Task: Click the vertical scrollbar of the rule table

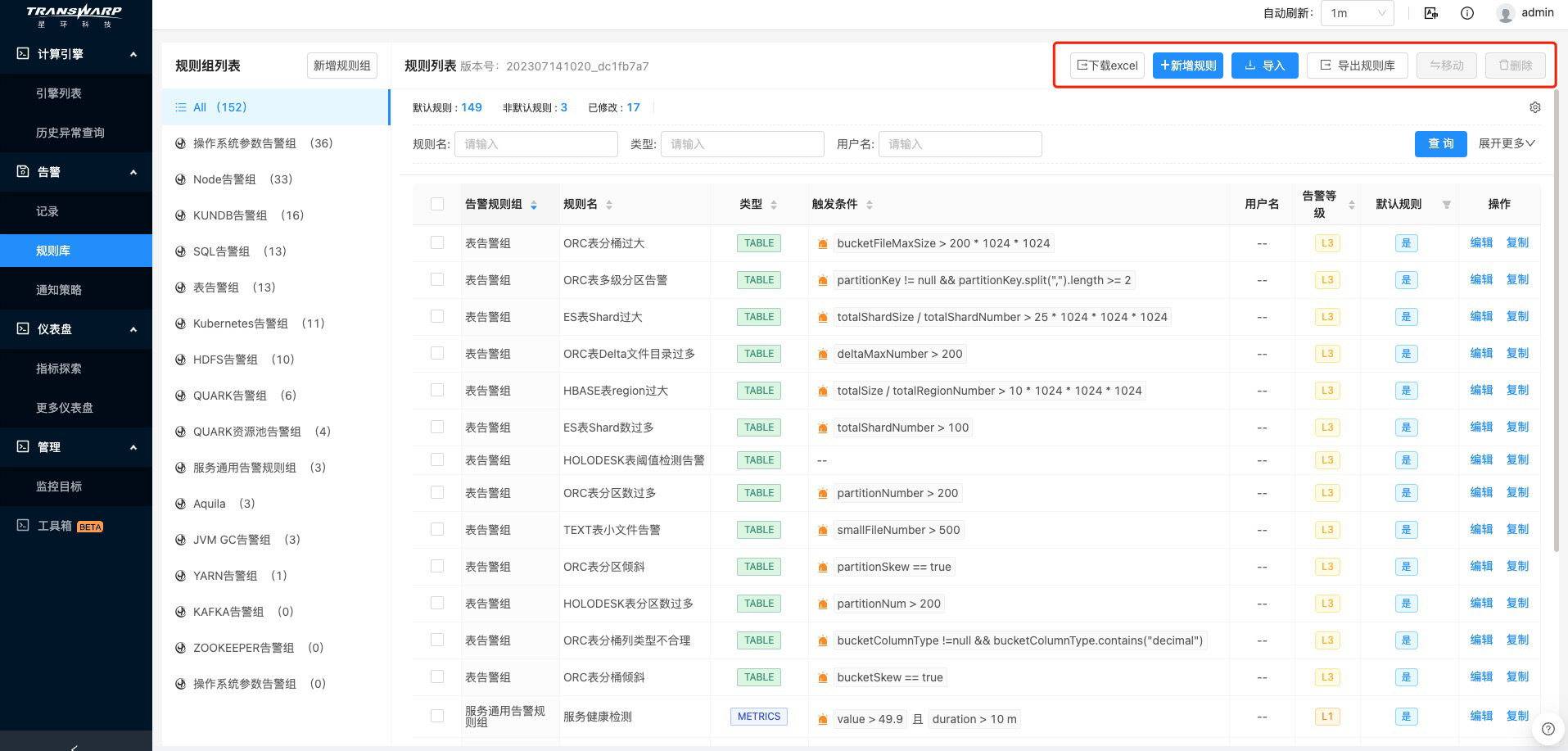Action: (1556, 319)
